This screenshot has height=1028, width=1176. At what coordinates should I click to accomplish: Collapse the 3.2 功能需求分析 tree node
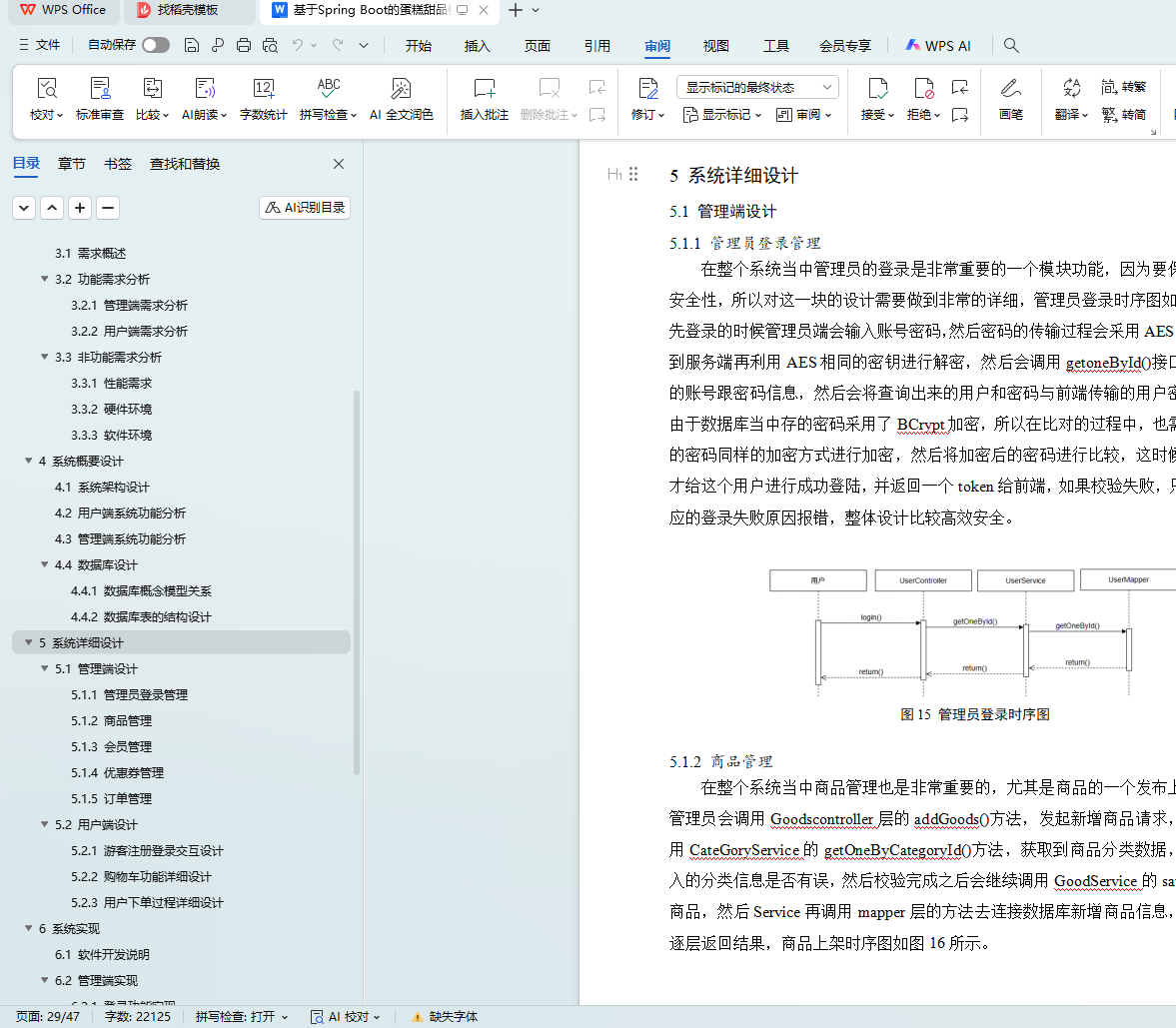coord(45,280)
